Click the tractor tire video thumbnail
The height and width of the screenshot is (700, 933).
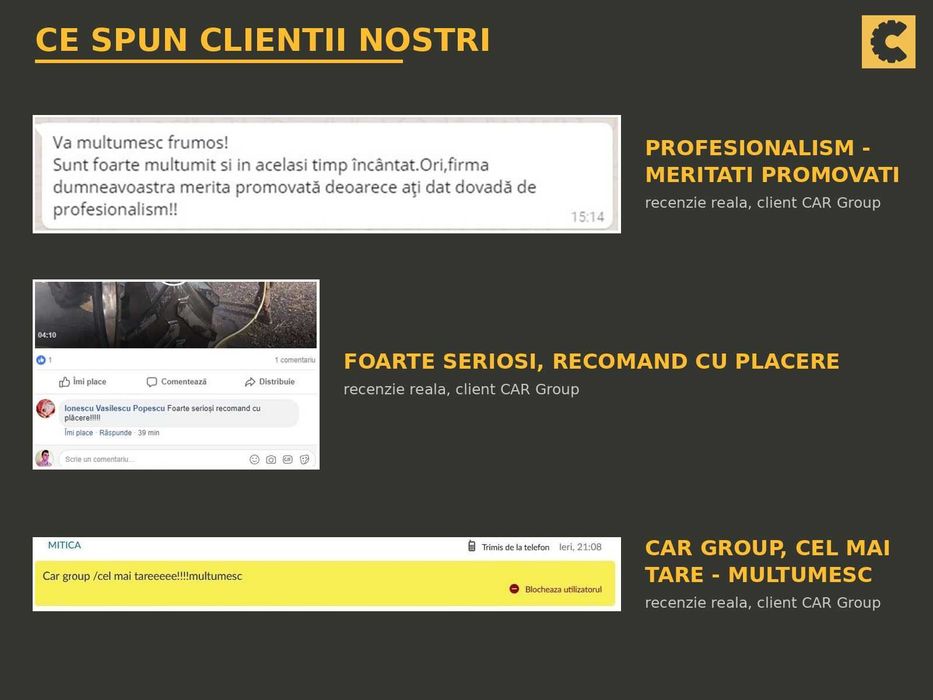point(176,315)
